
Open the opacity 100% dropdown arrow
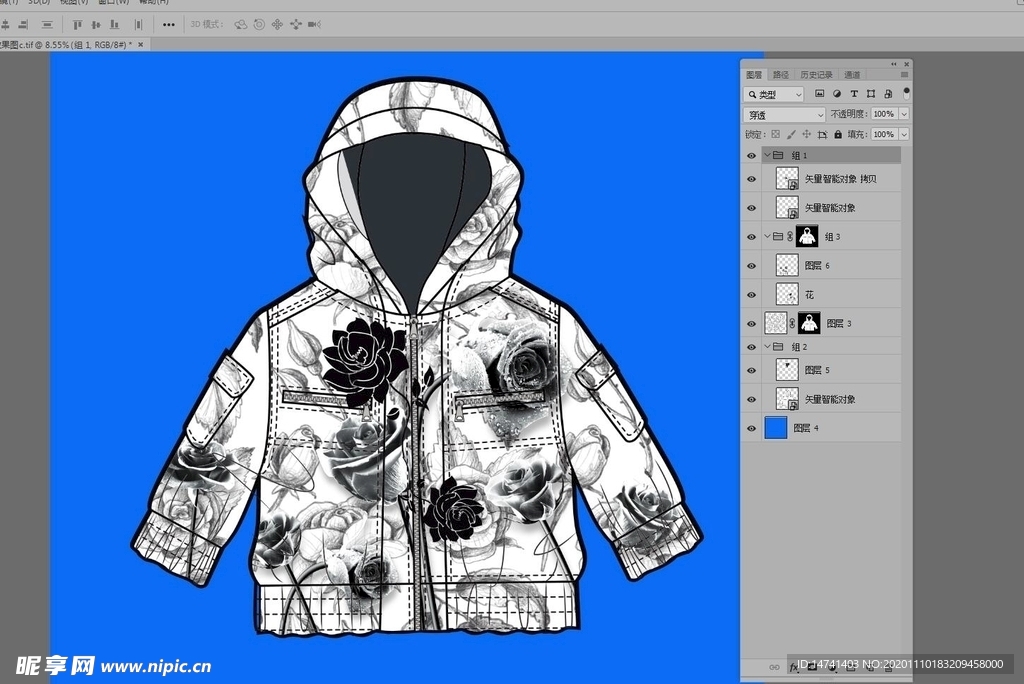904,115
